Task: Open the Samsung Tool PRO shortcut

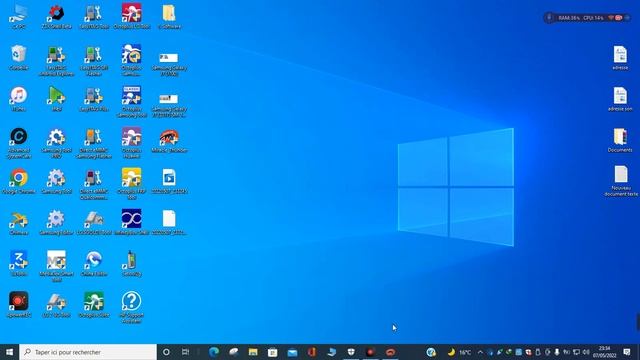Action: [x=56, y=143]
